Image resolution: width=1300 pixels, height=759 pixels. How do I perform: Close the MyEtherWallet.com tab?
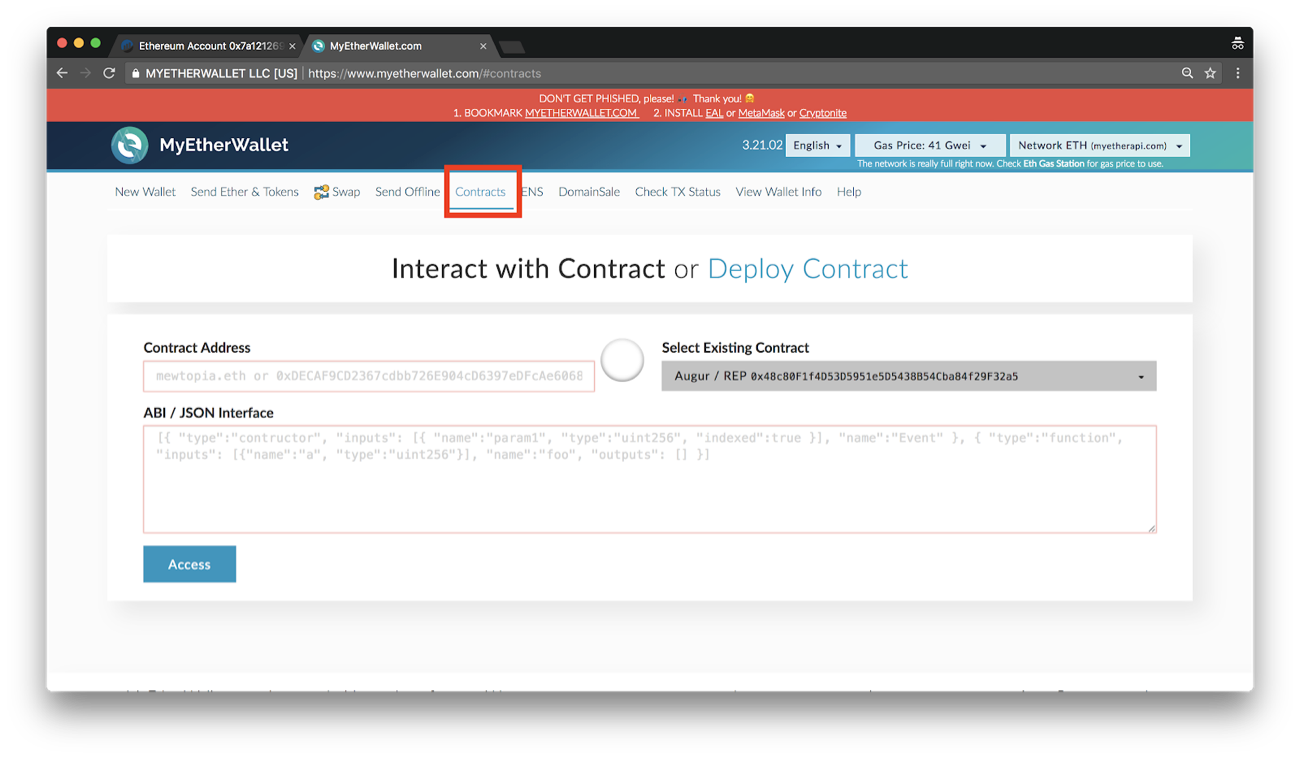[x=483, y=46]
